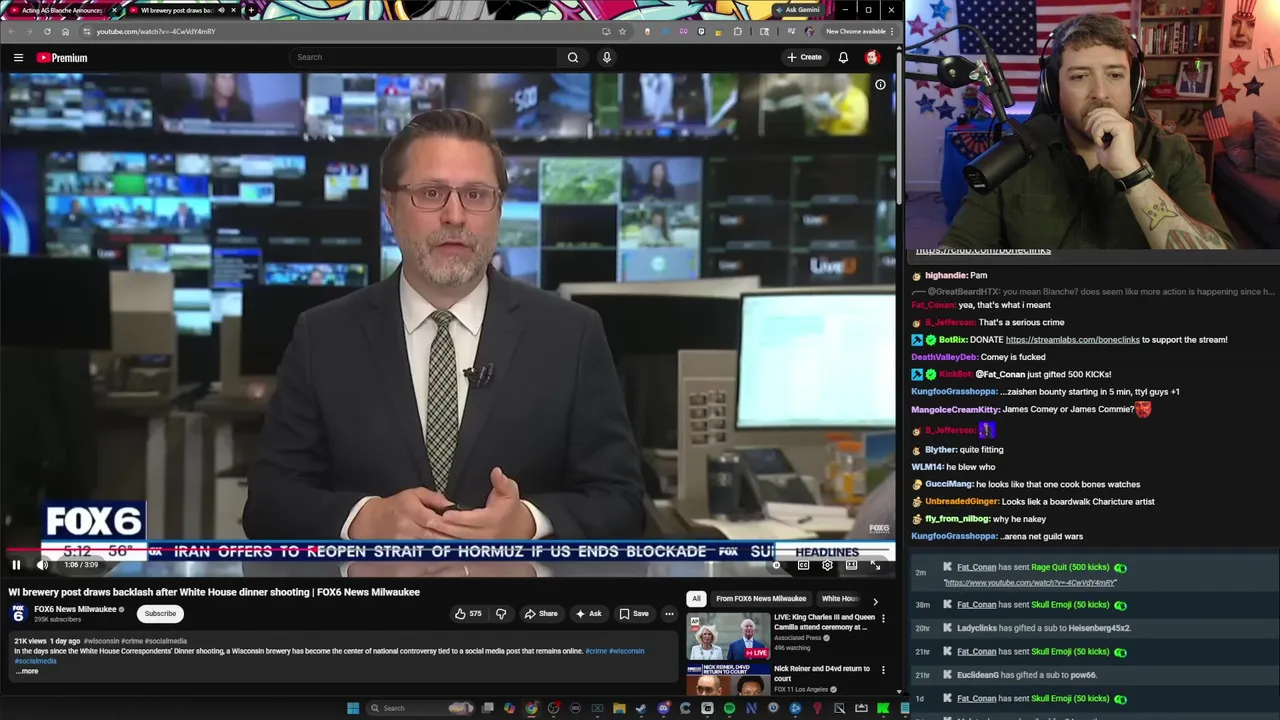Open the FOX6 News Milwaukee channel avatar
1280x720 pixels.
[18, 614]
